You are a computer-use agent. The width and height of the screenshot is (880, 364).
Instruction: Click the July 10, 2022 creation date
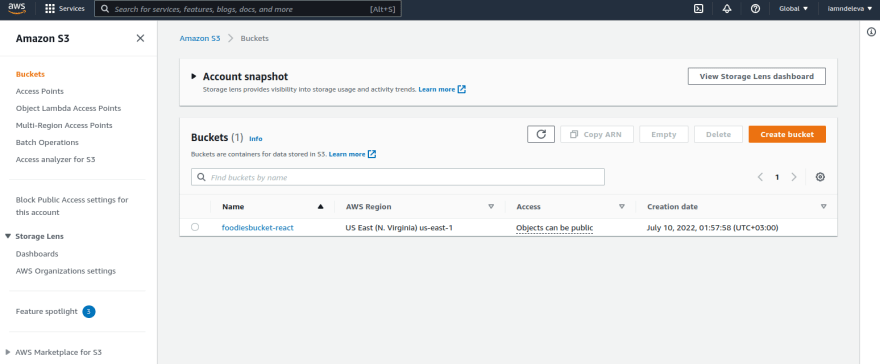click(713, 227)
